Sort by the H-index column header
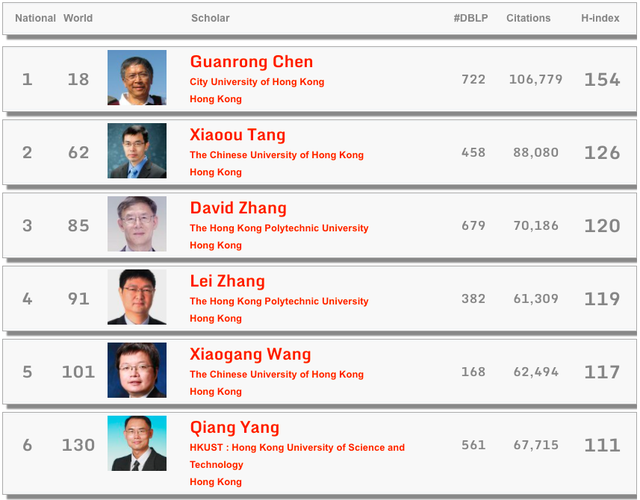This screenshot has height=500, width=640. pyautogui.click(x=600, y=18)
